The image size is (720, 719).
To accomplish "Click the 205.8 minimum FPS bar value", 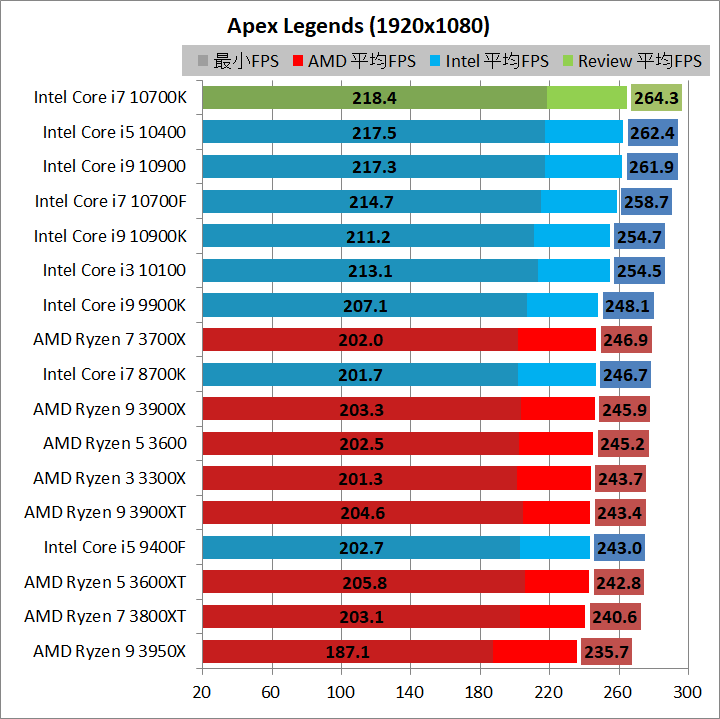I will 365,583.
